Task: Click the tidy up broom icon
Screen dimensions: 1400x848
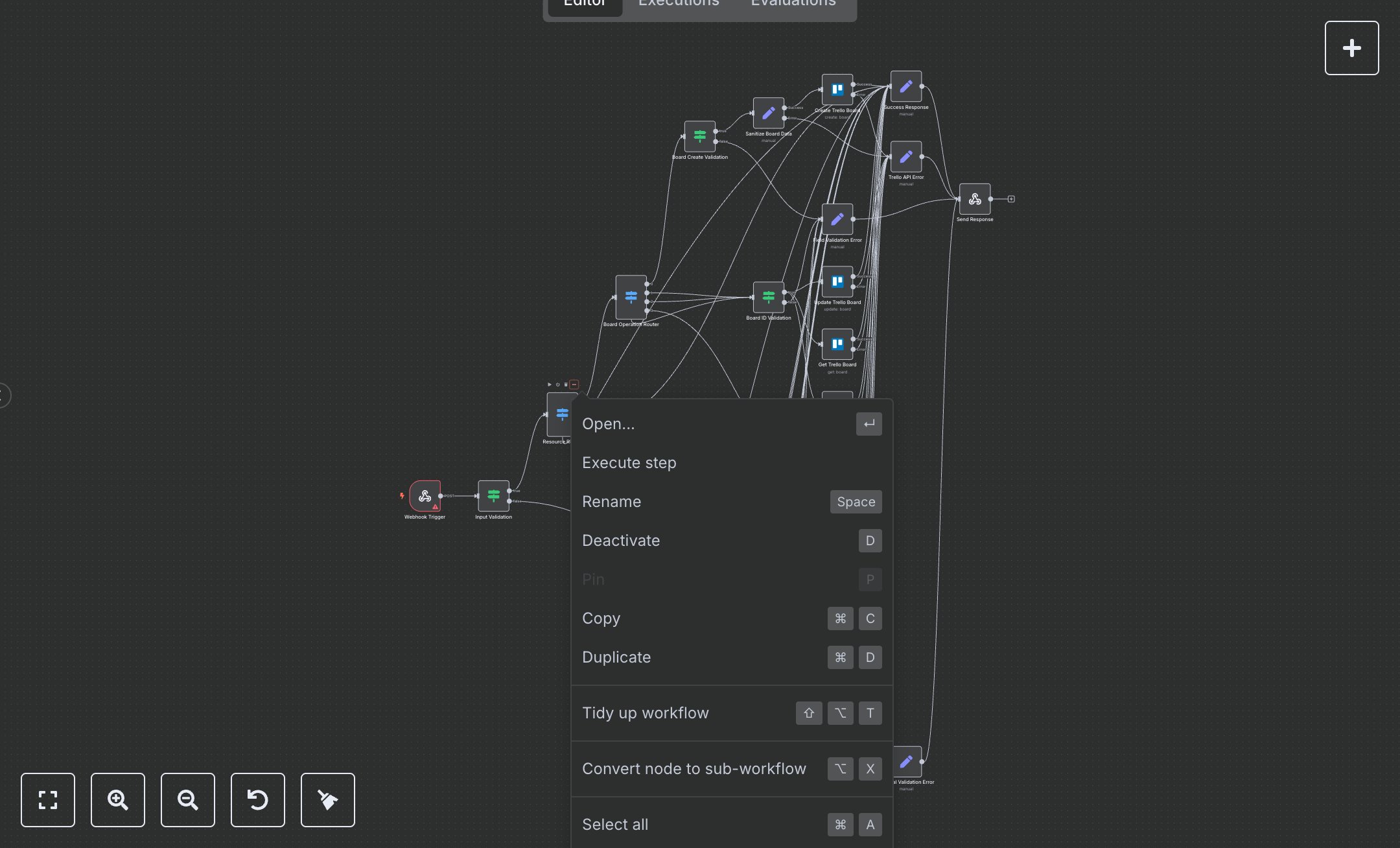Action: coord(328,800)
